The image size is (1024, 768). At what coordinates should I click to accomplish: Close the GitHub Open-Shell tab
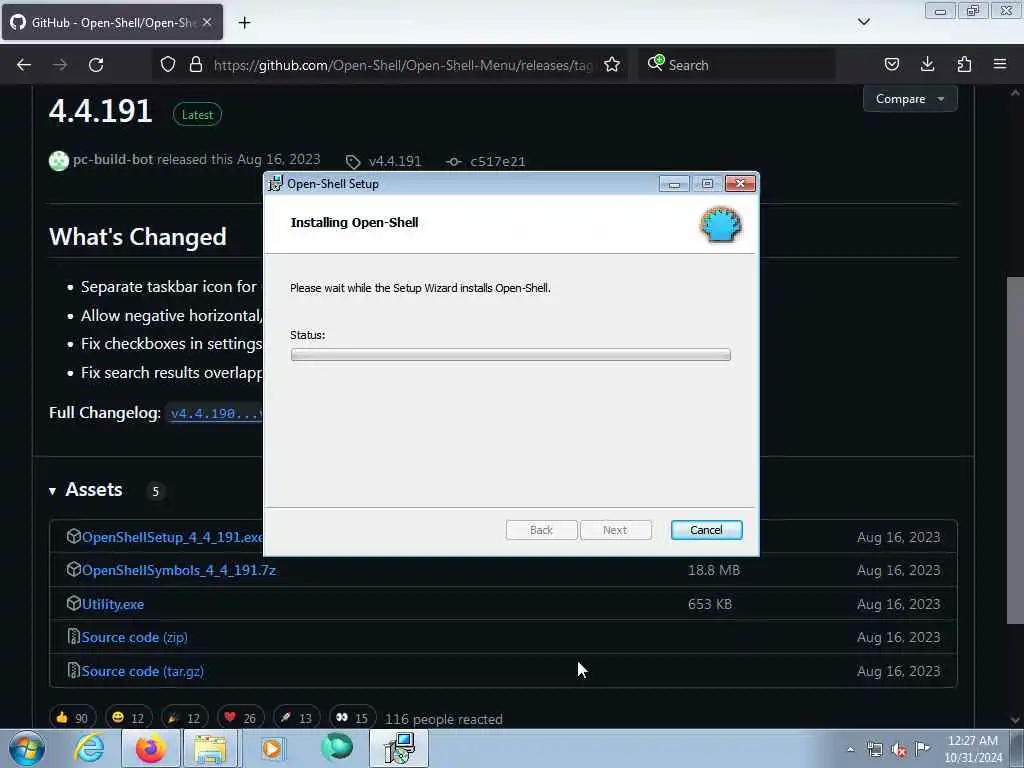pos(207,22)
